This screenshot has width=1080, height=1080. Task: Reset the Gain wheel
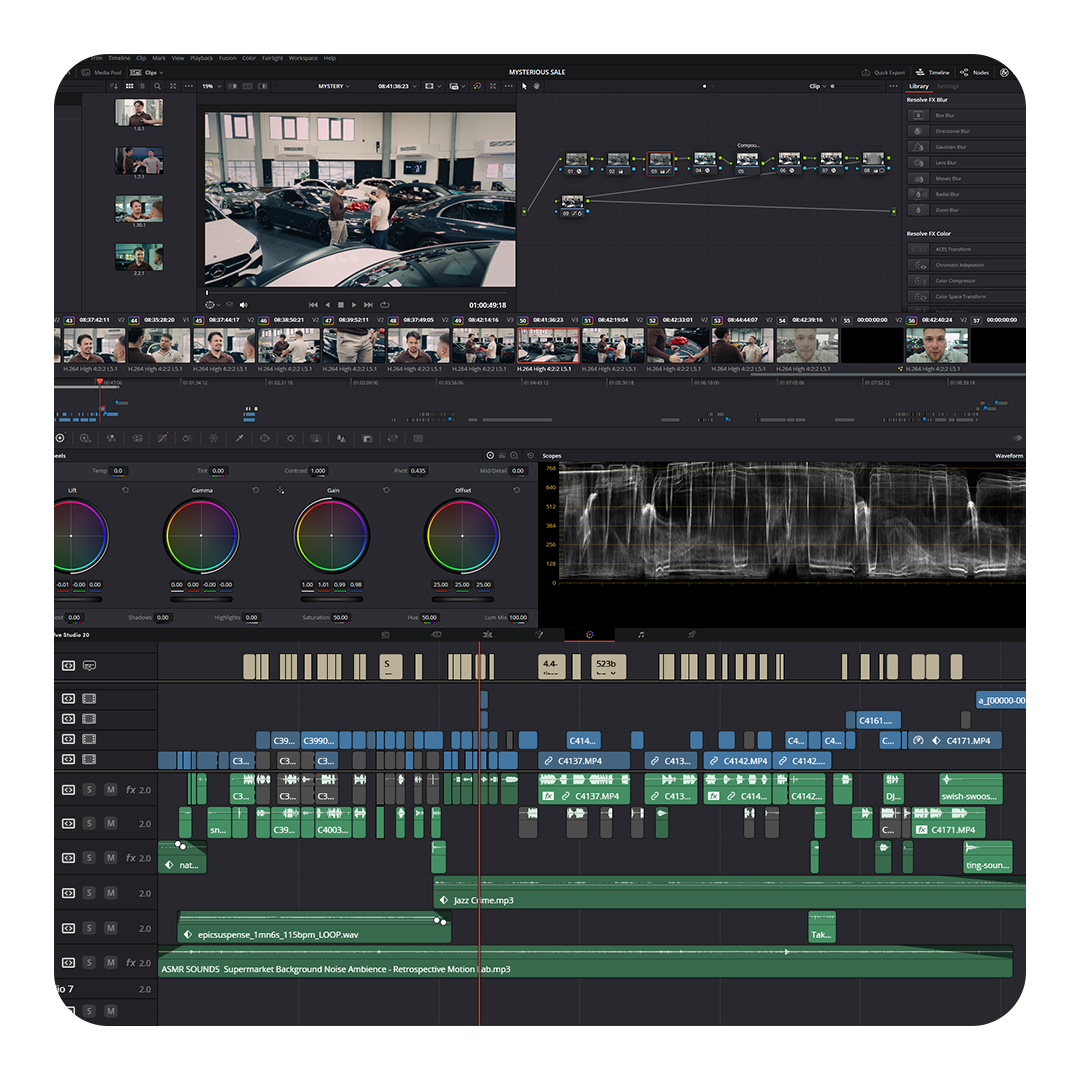click(386, 490)
